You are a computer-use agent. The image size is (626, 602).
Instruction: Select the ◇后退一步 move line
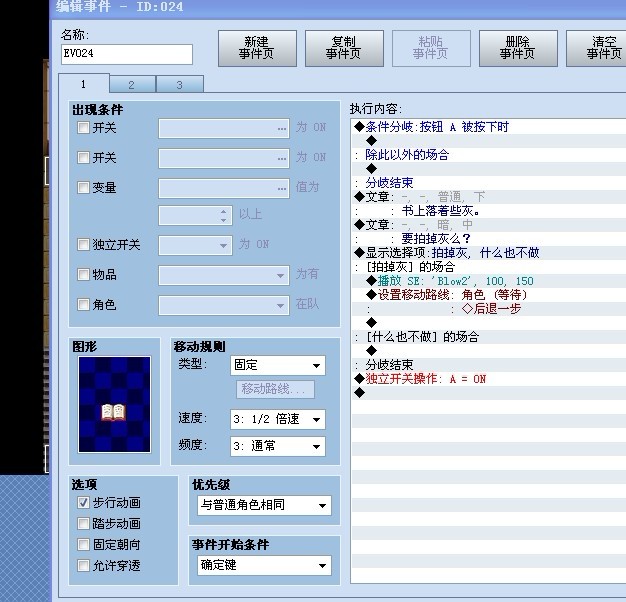489,309
